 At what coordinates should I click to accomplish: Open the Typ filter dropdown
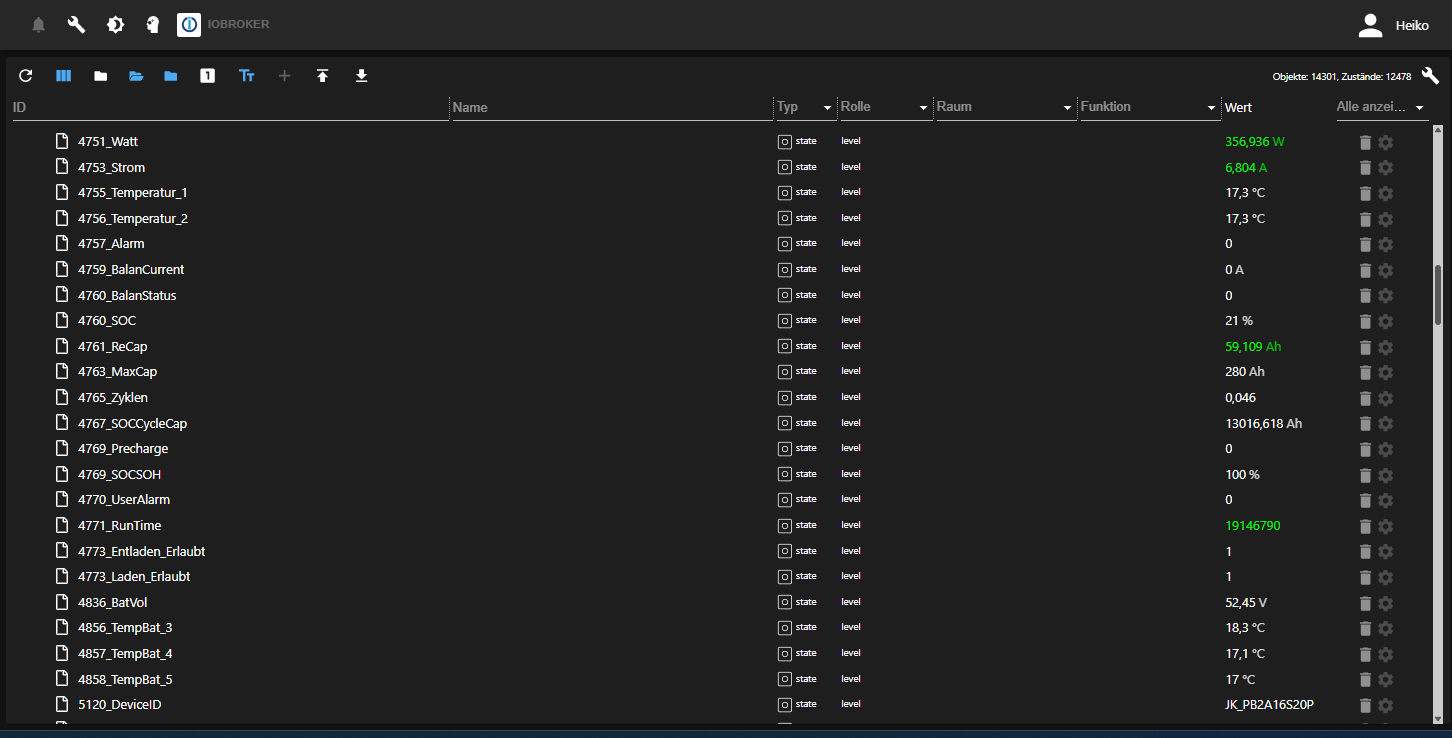827,107
